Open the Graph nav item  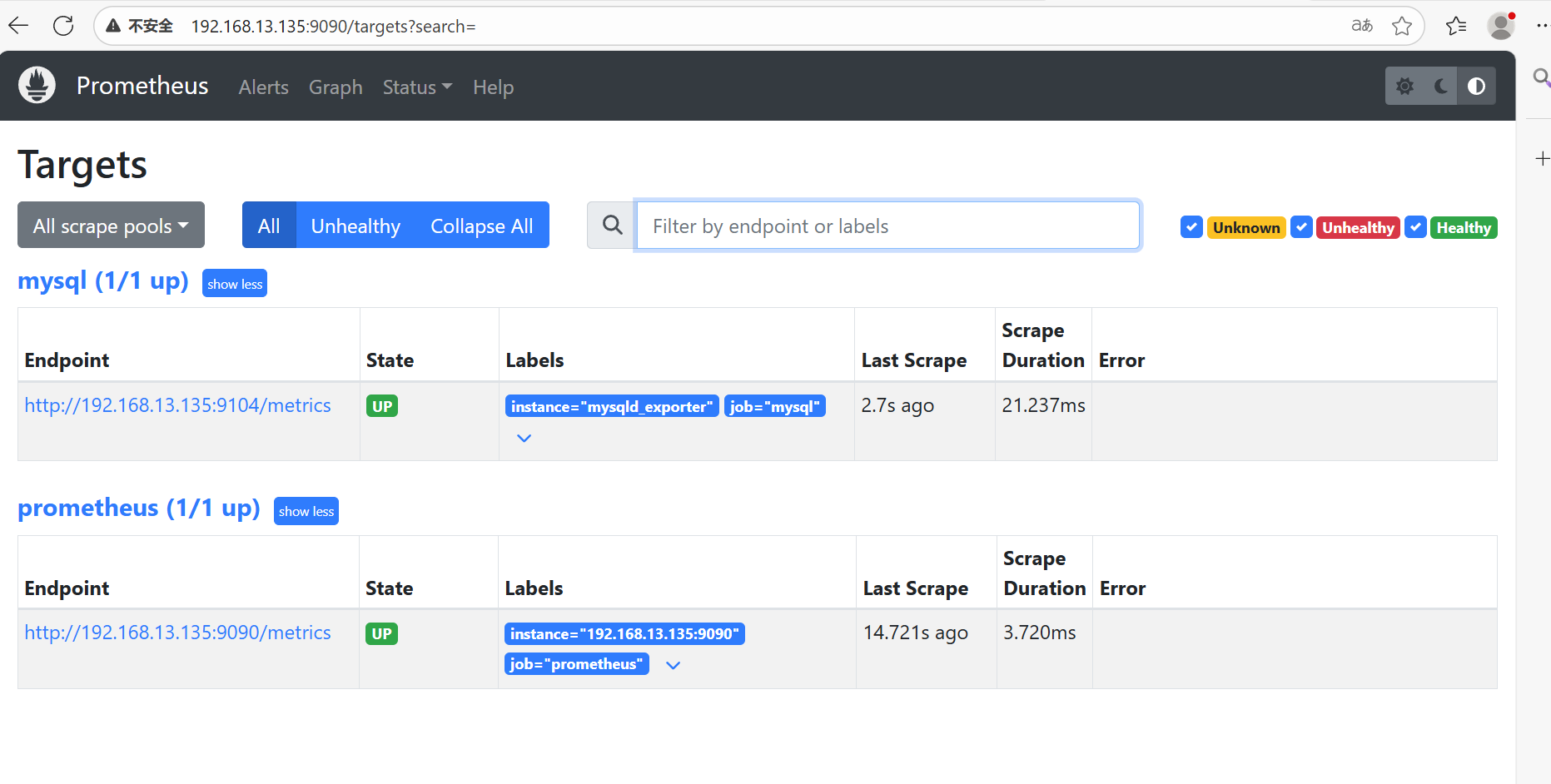tap(336, 87)
